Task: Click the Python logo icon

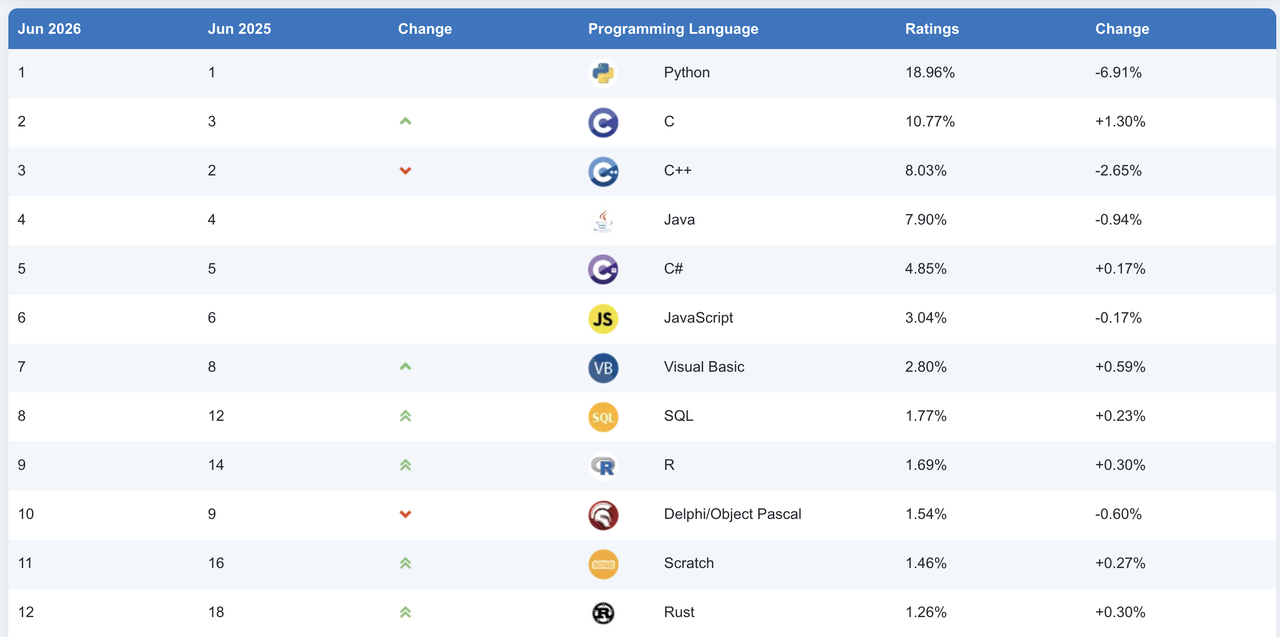Action: pyautogui.click(x=603, y=73)
